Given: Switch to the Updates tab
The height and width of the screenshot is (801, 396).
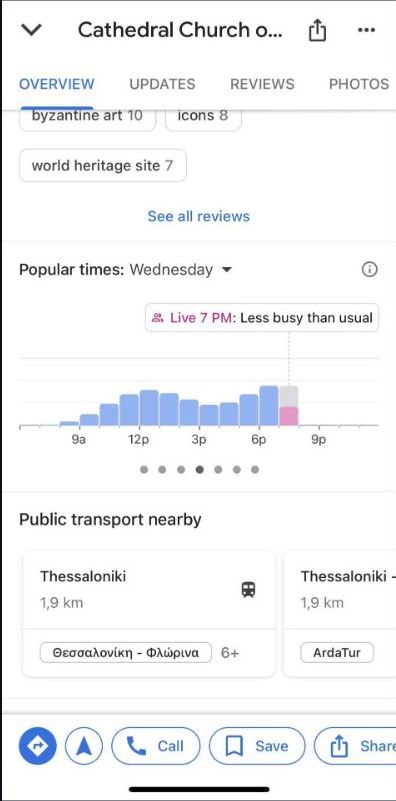Looking at the screenshot, I should [x=162, y=84].
